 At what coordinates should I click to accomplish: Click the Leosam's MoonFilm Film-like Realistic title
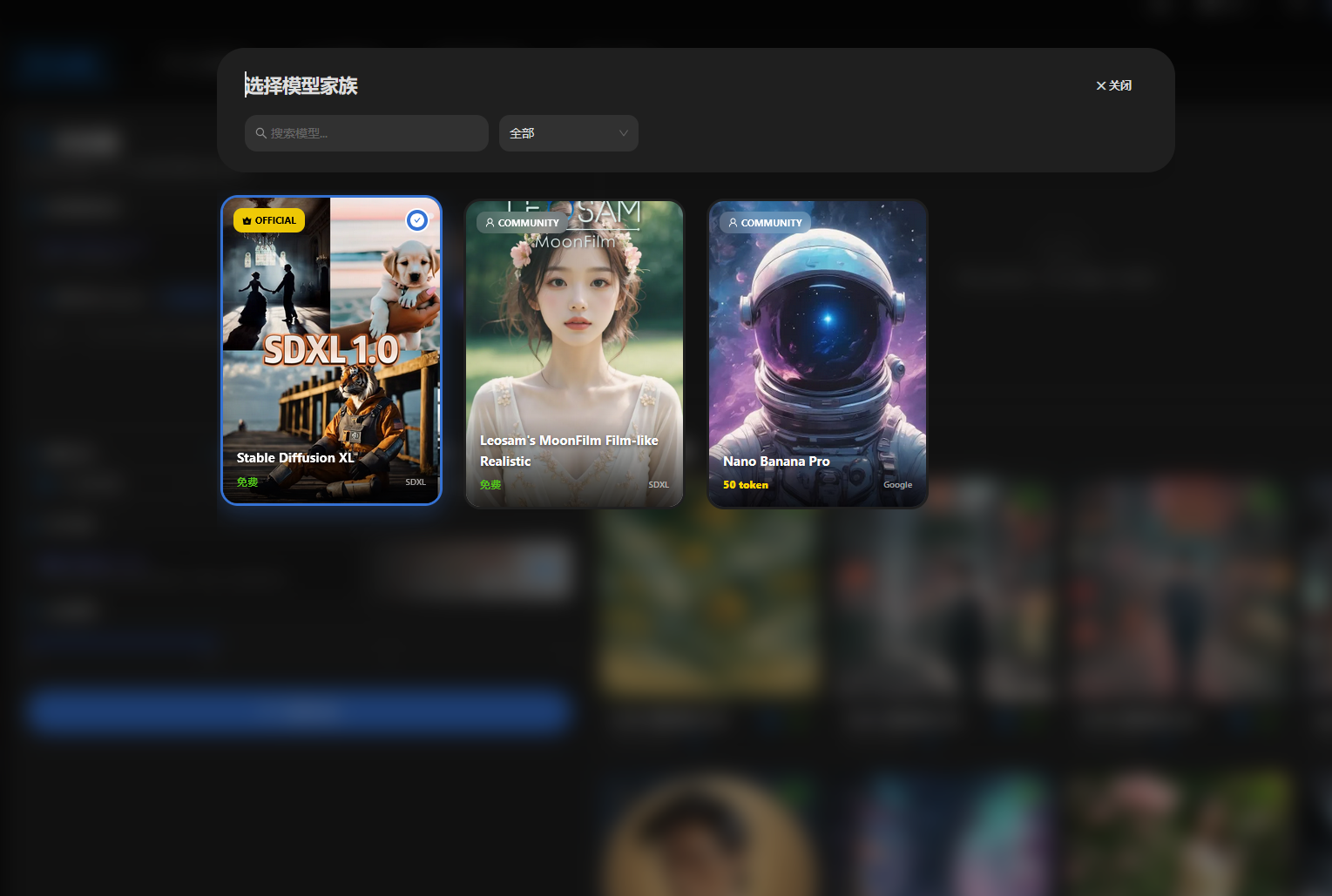click(x=569, y=450)
